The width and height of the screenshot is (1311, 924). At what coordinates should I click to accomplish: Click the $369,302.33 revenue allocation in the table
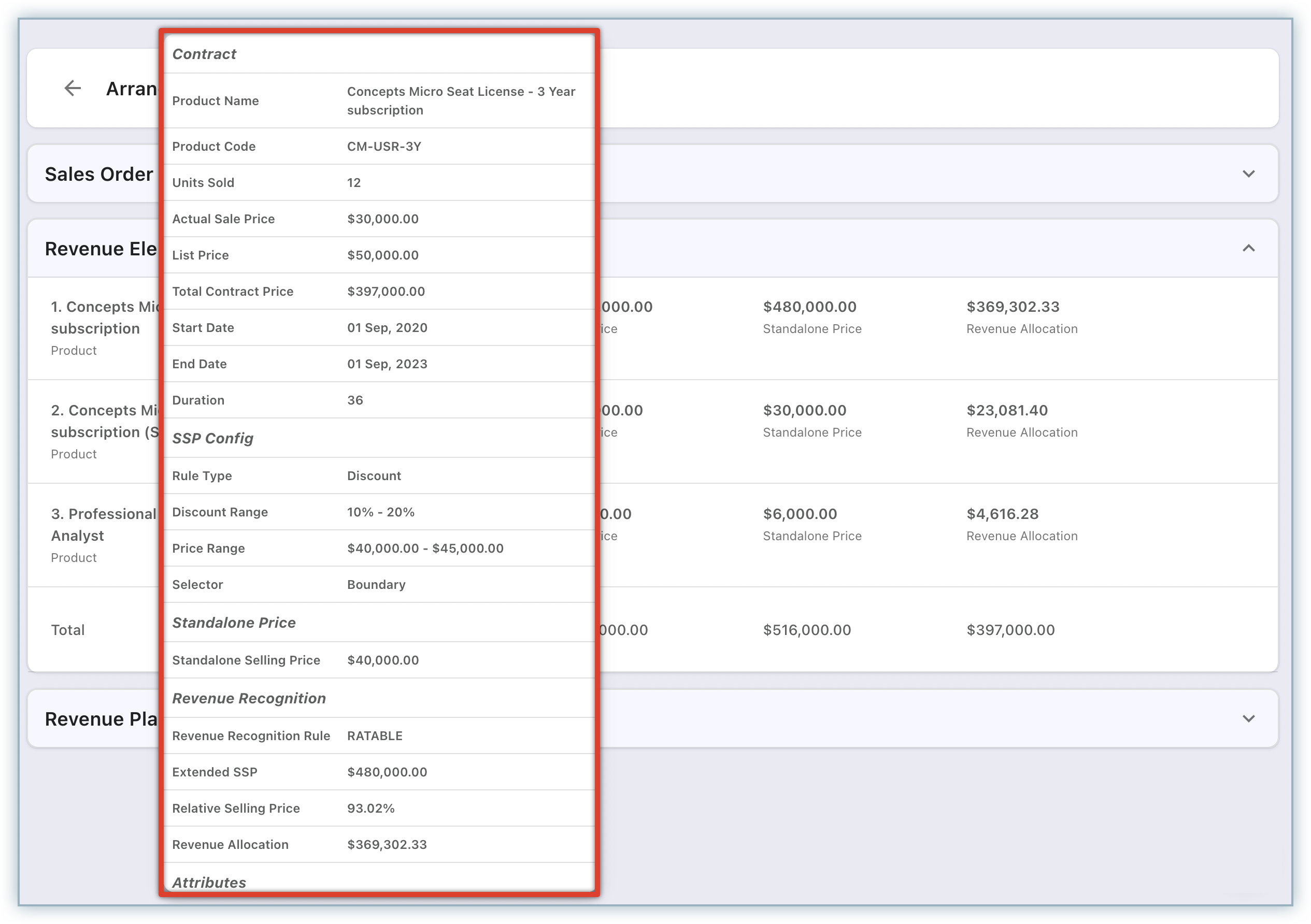pyautogui.click(x=1013, y=307)
